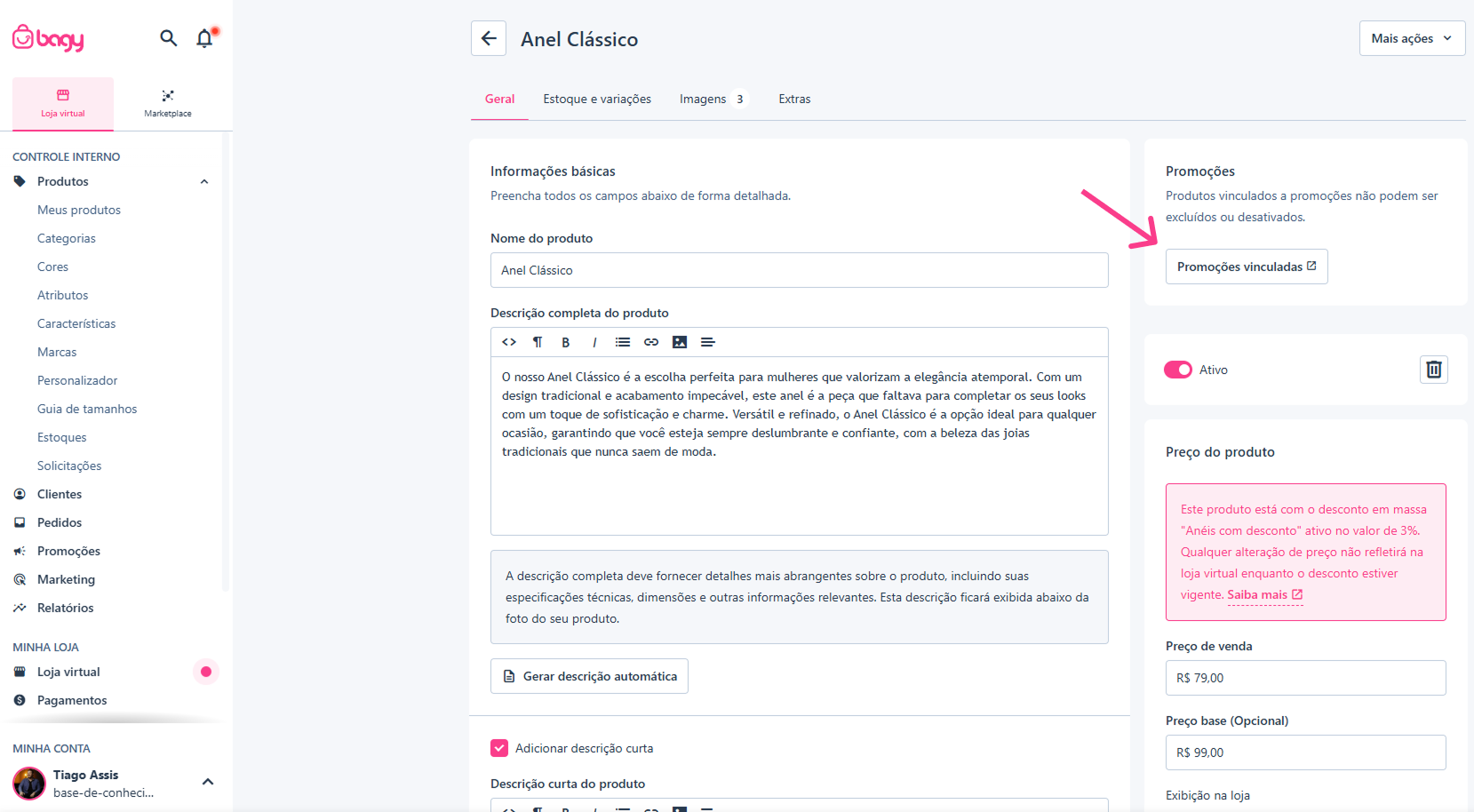Add bulleted list in description editor
The height and width of the screenshot is (812, 1474).
click(623, 342)
